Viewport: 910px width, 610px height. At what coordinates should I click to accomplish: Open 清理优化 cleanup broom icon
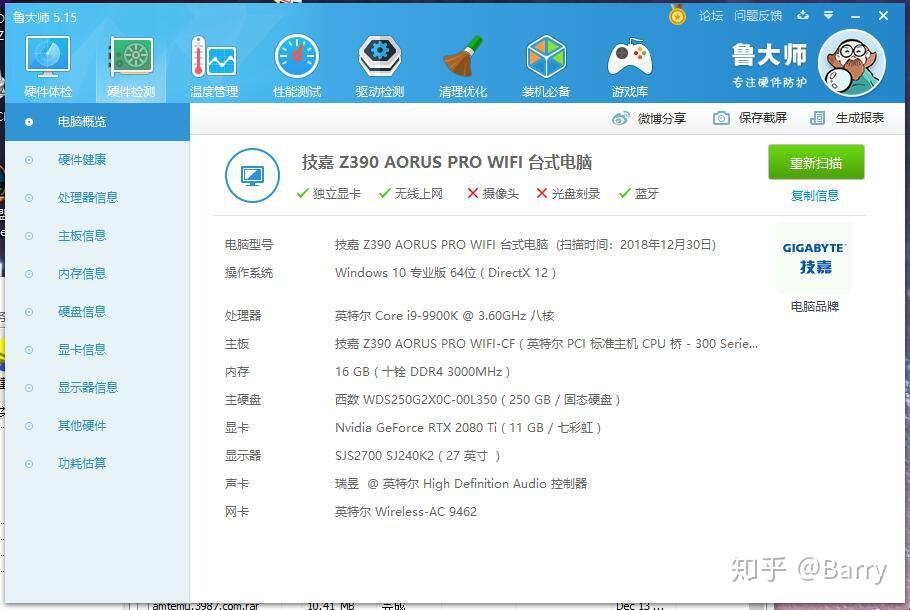tap(463, 65)
